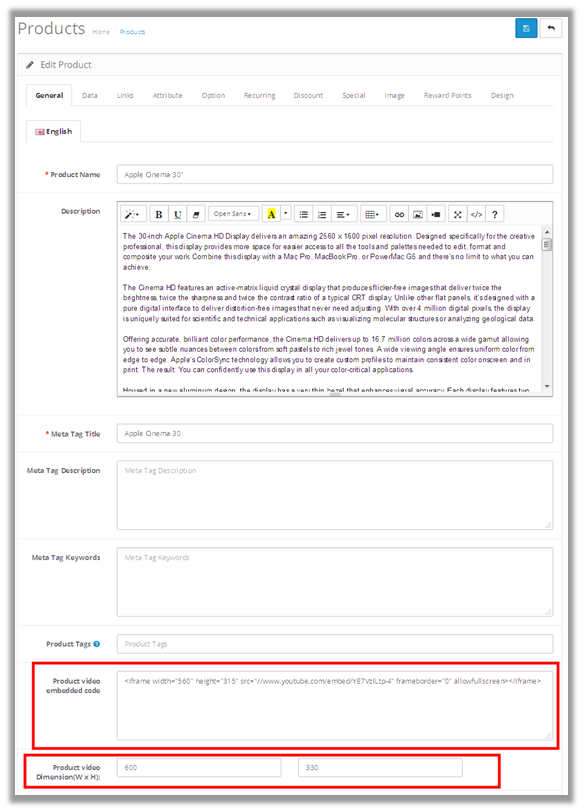
Task: Go to the Discount tab
Action: 308,95
